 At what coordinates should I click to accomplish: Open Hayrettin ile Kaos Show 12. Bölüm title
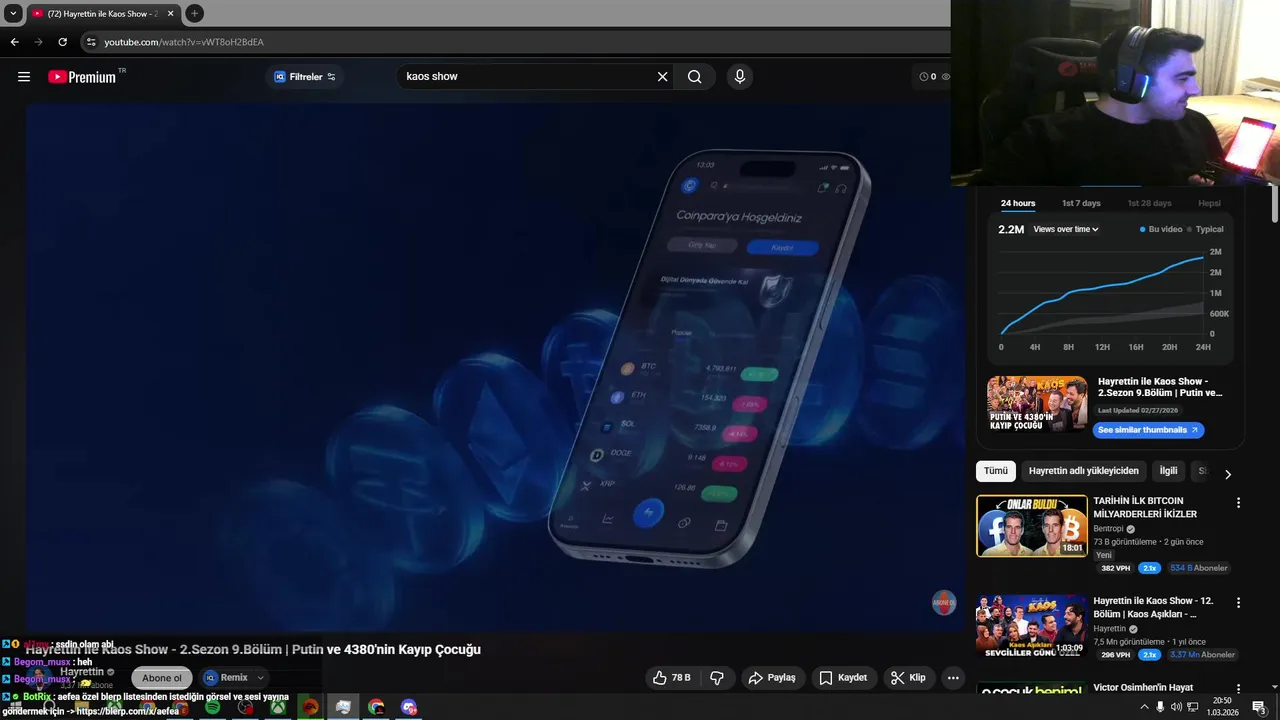[1153, 608]
